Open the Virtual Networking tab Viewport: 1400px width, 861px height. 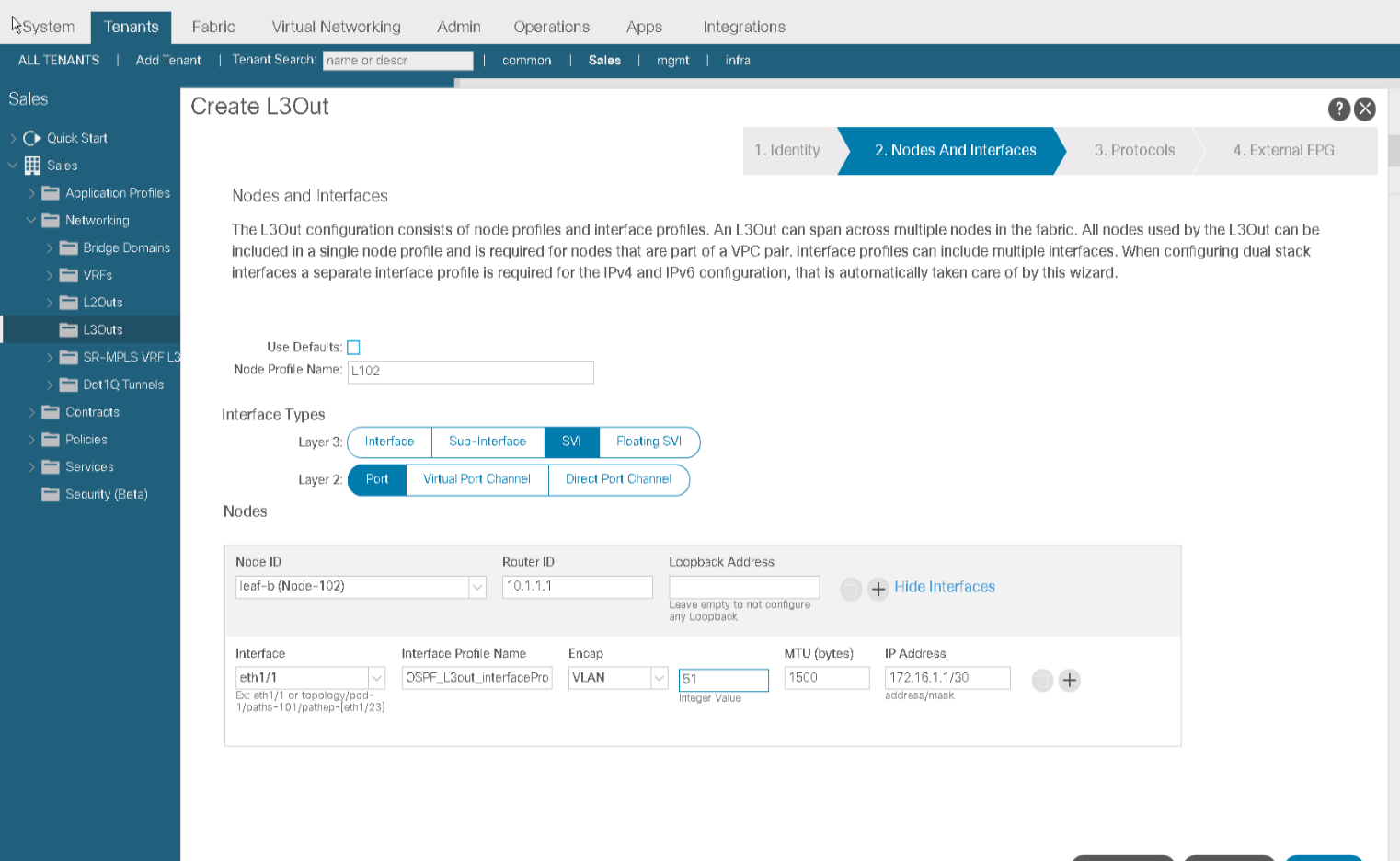tap(336, 27)
